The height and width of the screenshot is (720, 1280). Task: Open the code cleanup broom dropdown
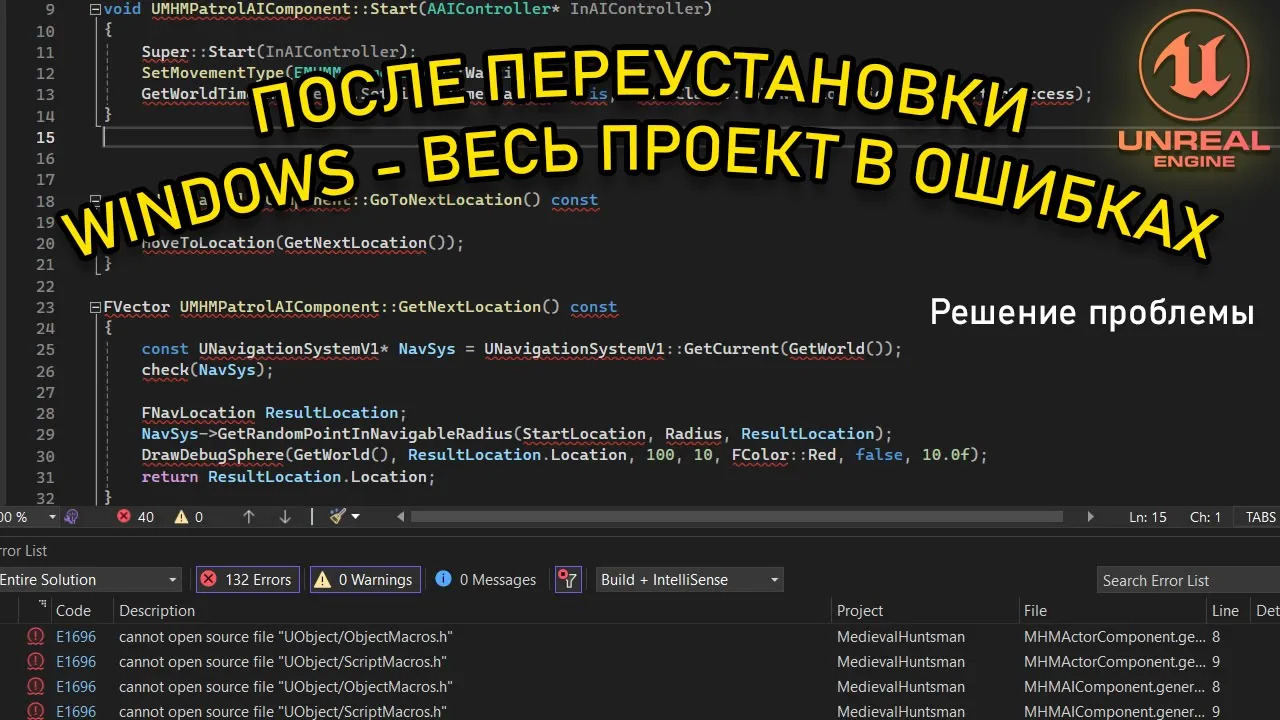pyautogui.click(x=344, y=517)
